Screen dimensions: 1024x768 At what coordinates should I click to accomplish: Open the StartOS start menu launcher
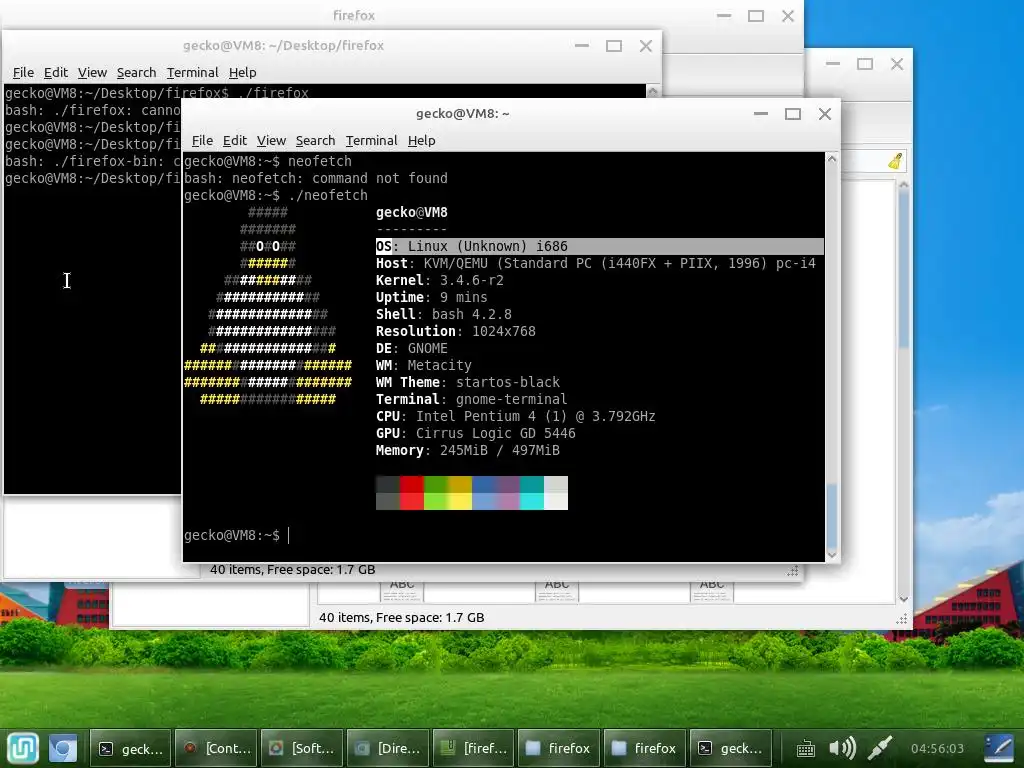point(23,748)
